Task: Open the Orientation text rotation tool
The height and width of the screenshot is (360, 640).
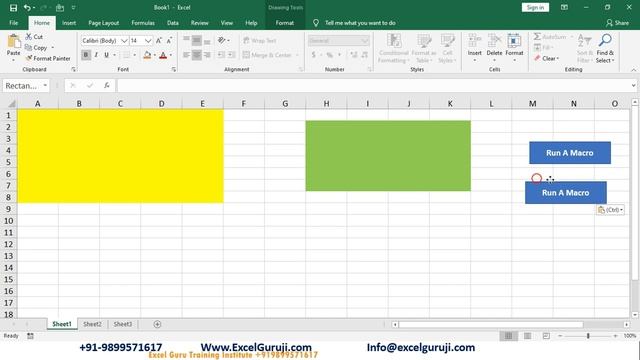Action: (x=222, y=40)
